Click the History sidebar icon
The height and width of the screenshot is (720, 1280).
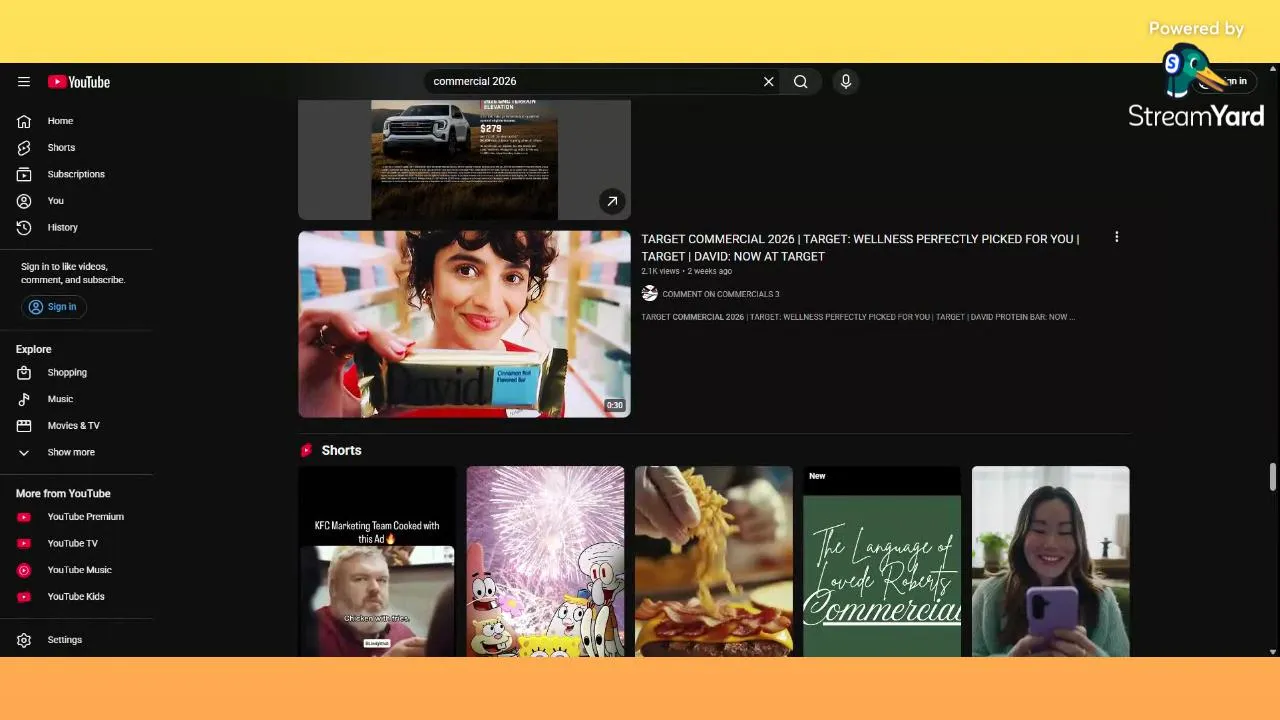pyautogui.click(x=24, y=228)
